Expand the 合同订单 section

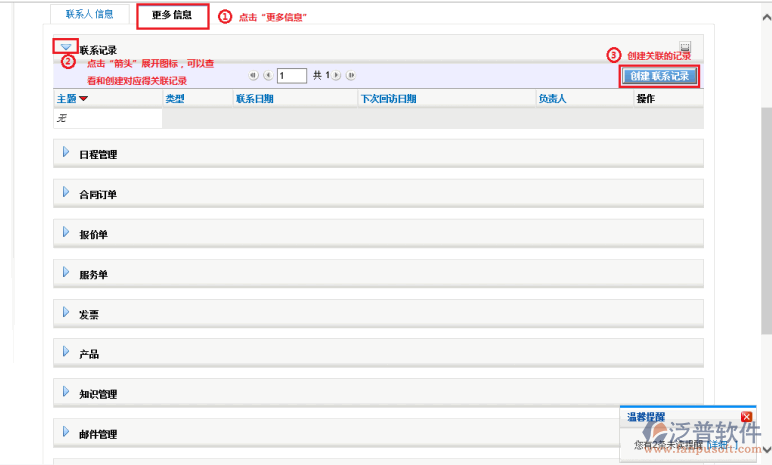[x=66, y=192]
